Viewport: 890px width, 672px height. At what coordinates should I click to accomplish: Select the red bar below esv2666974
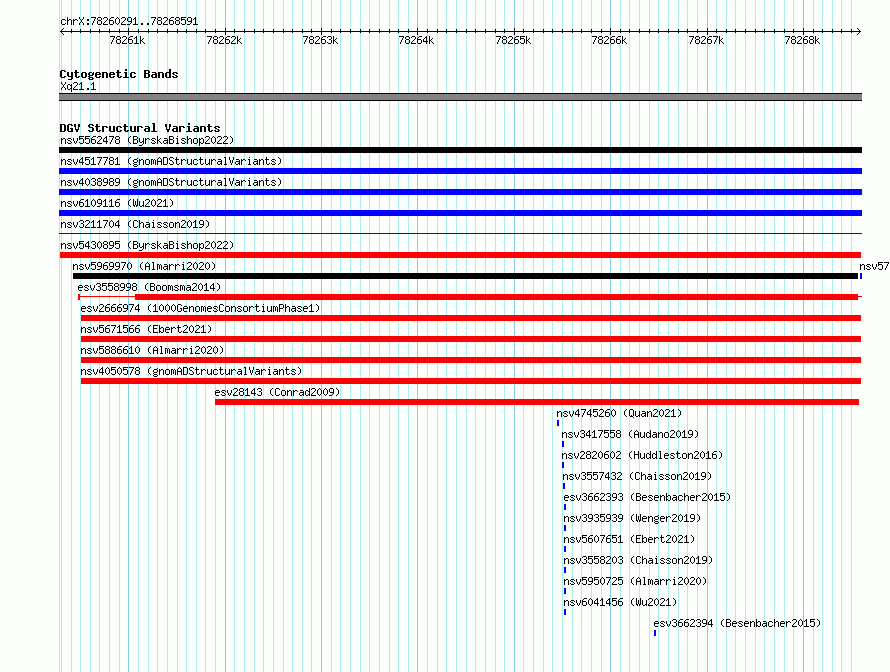tap(471, 318)
